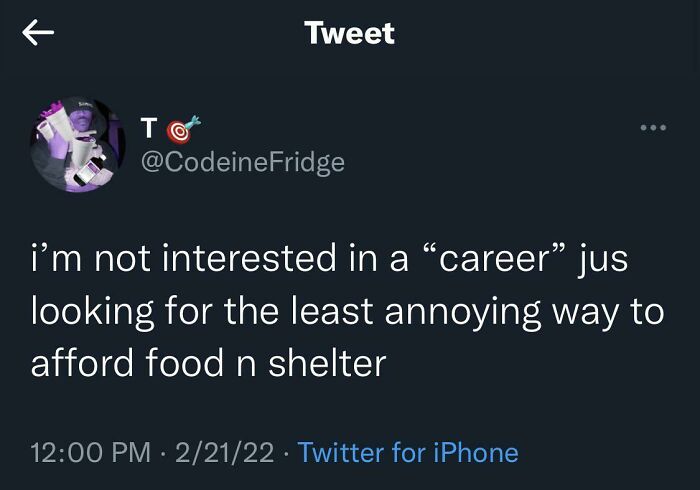Click the display name "T"
This screenshot has height=490, width=700.
(149, 130)
